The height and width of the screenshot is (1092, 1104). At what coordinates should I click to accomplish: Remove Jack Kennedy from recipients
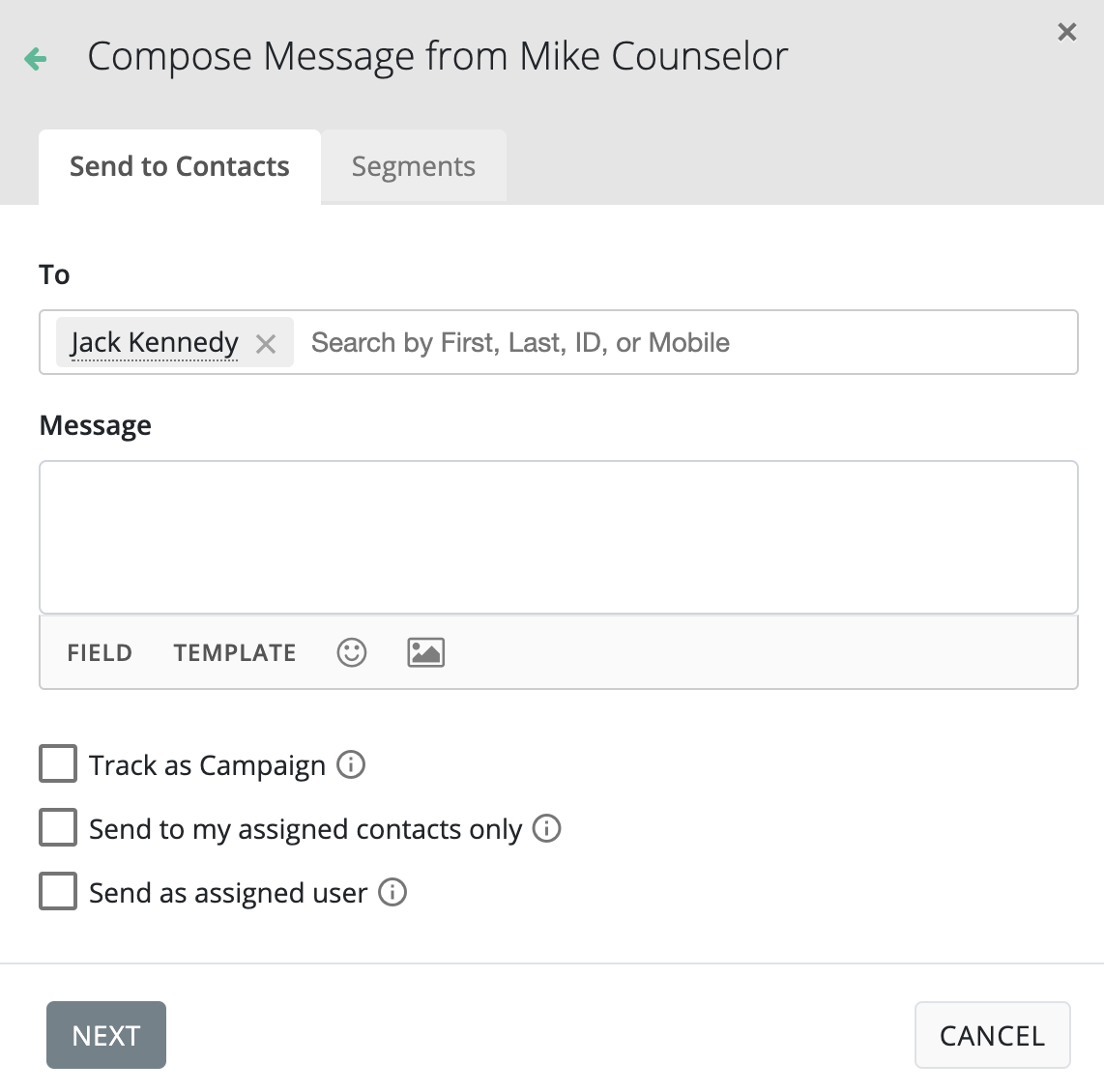click(266, 343)
